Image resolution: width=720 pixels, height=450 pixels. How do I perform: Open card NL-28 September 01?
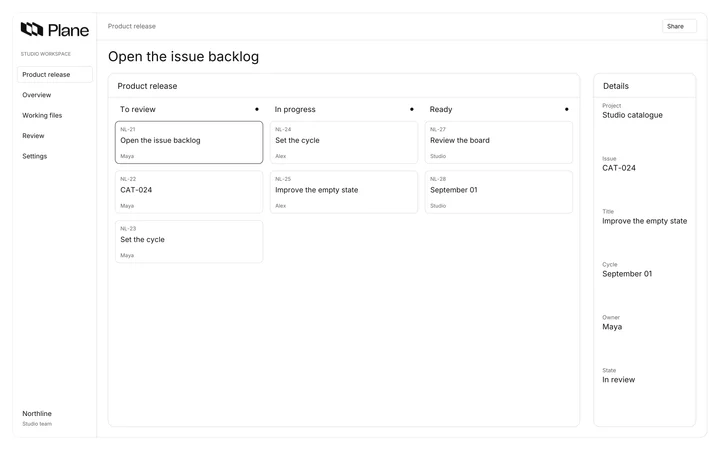coord(499,192)
